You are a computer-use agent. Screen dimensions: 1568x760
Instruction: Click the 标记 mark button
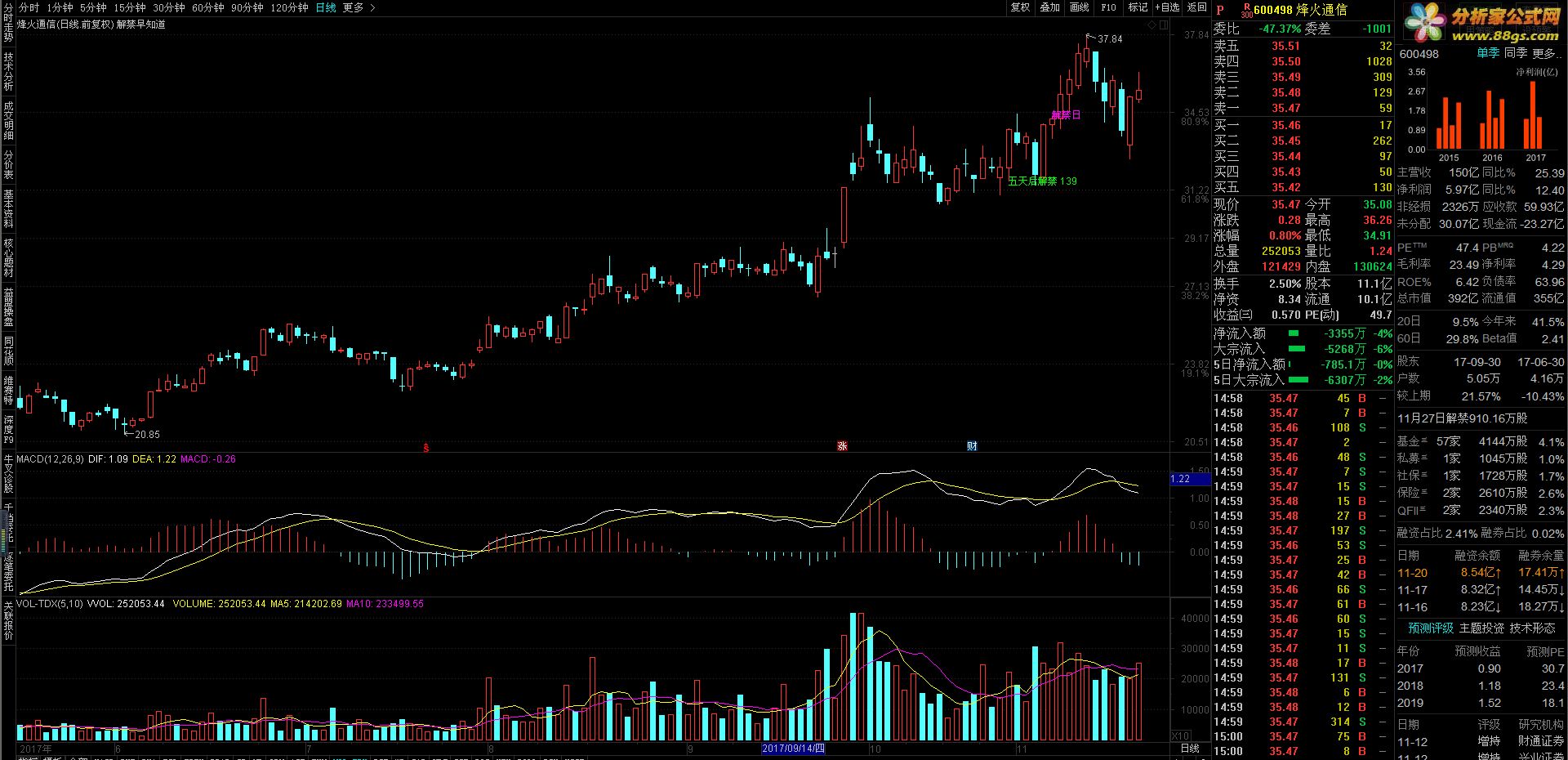[1138, 7]
